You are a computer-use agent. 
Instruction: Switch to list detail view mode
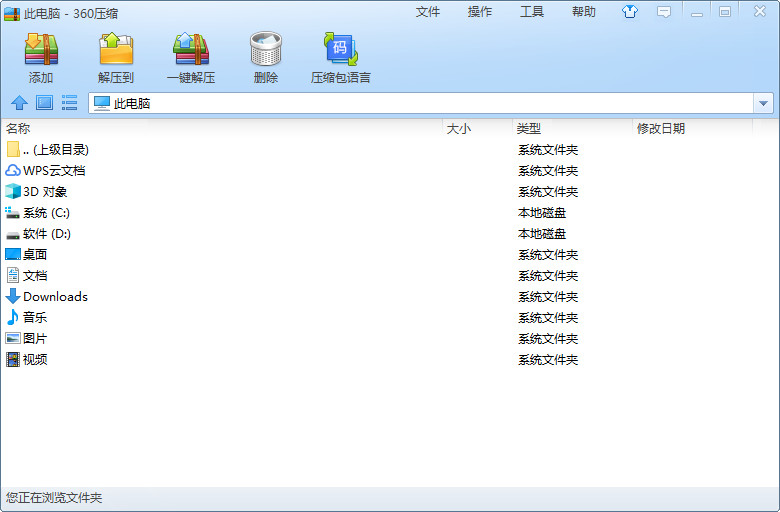[70, 103]
